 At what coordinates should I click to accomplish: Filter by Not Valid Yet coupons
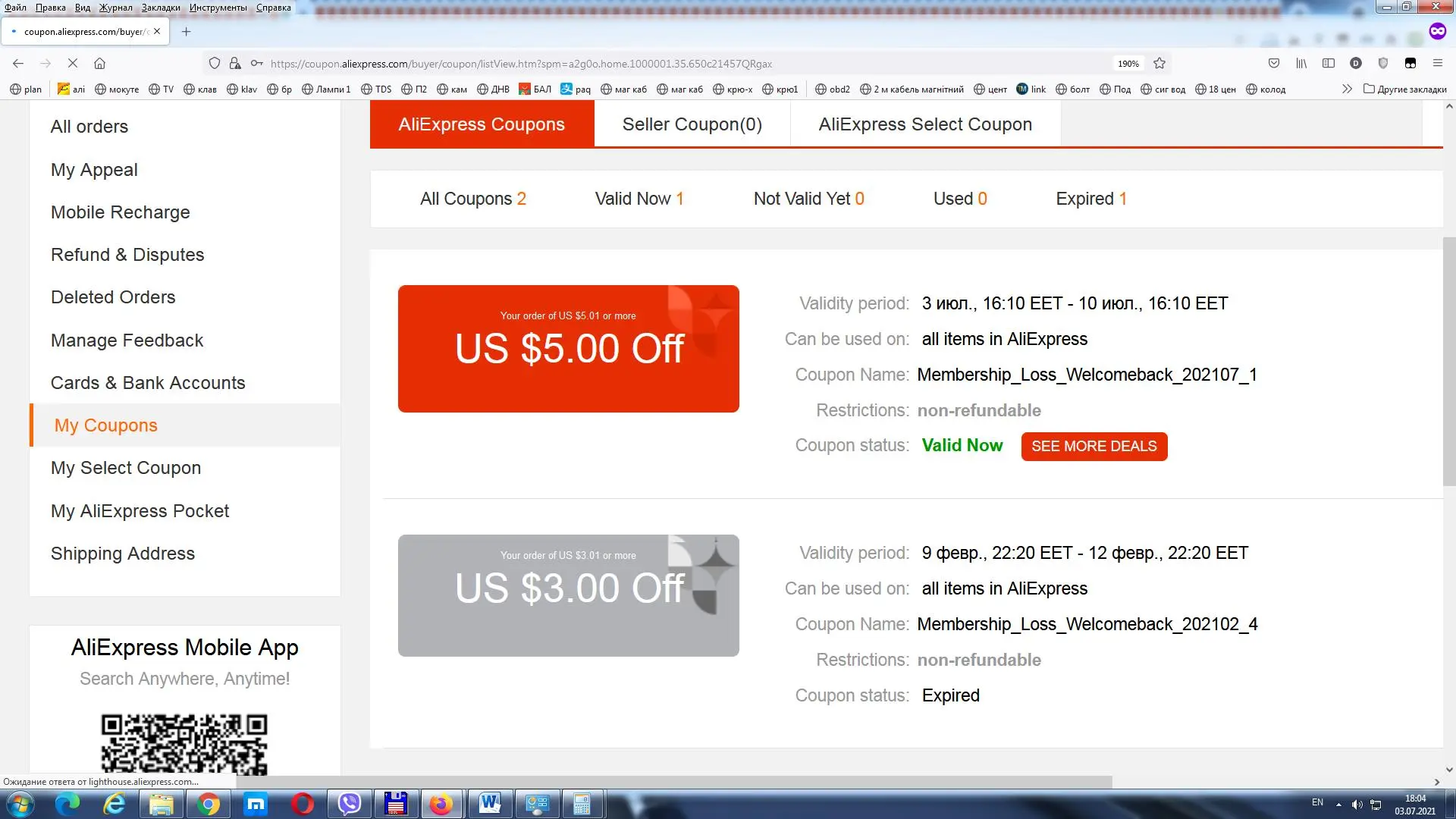click(x=809, y=199)
